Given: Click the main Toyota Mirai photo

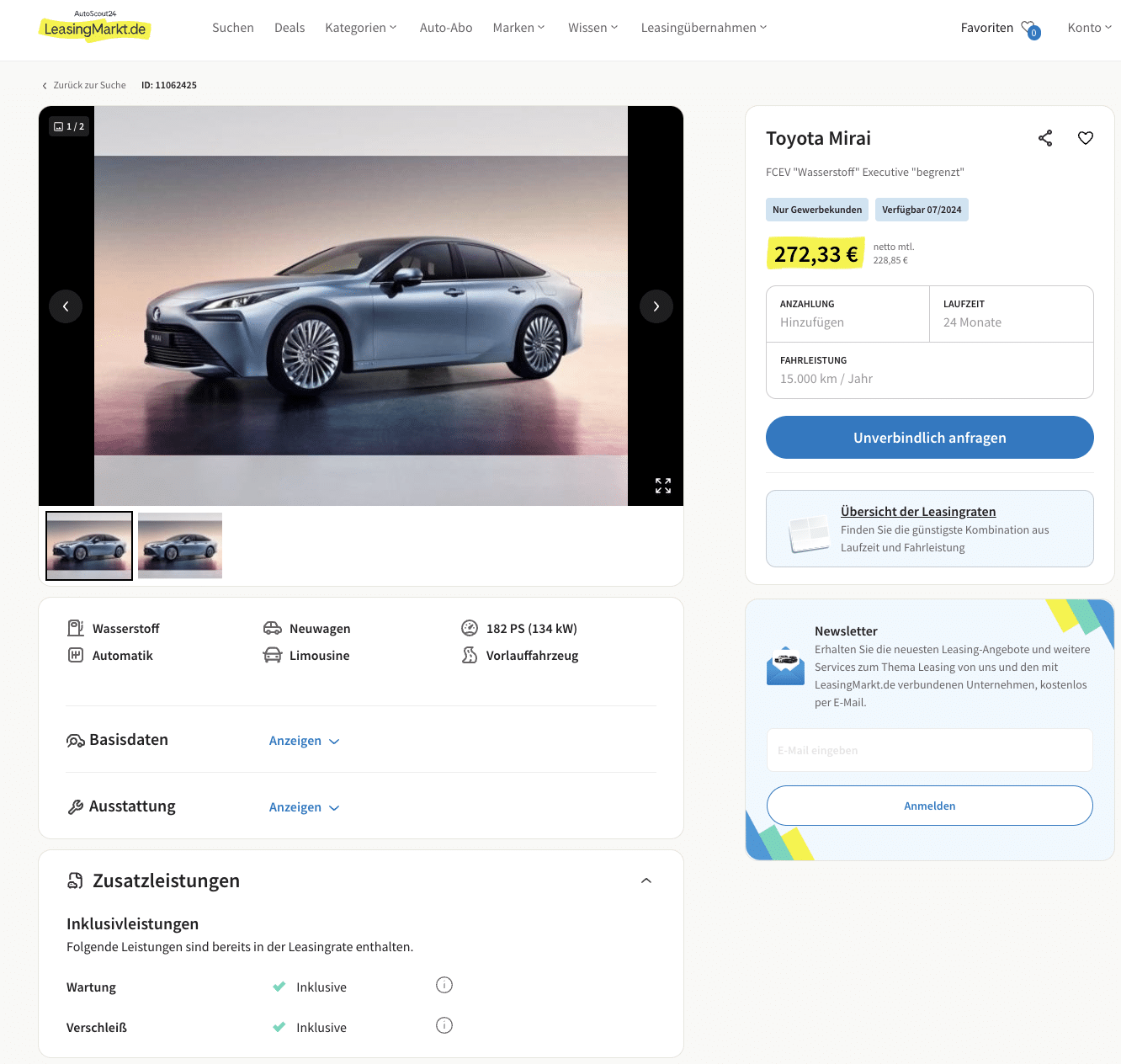Looking at the screenshot, I should (x=361, y=306).
